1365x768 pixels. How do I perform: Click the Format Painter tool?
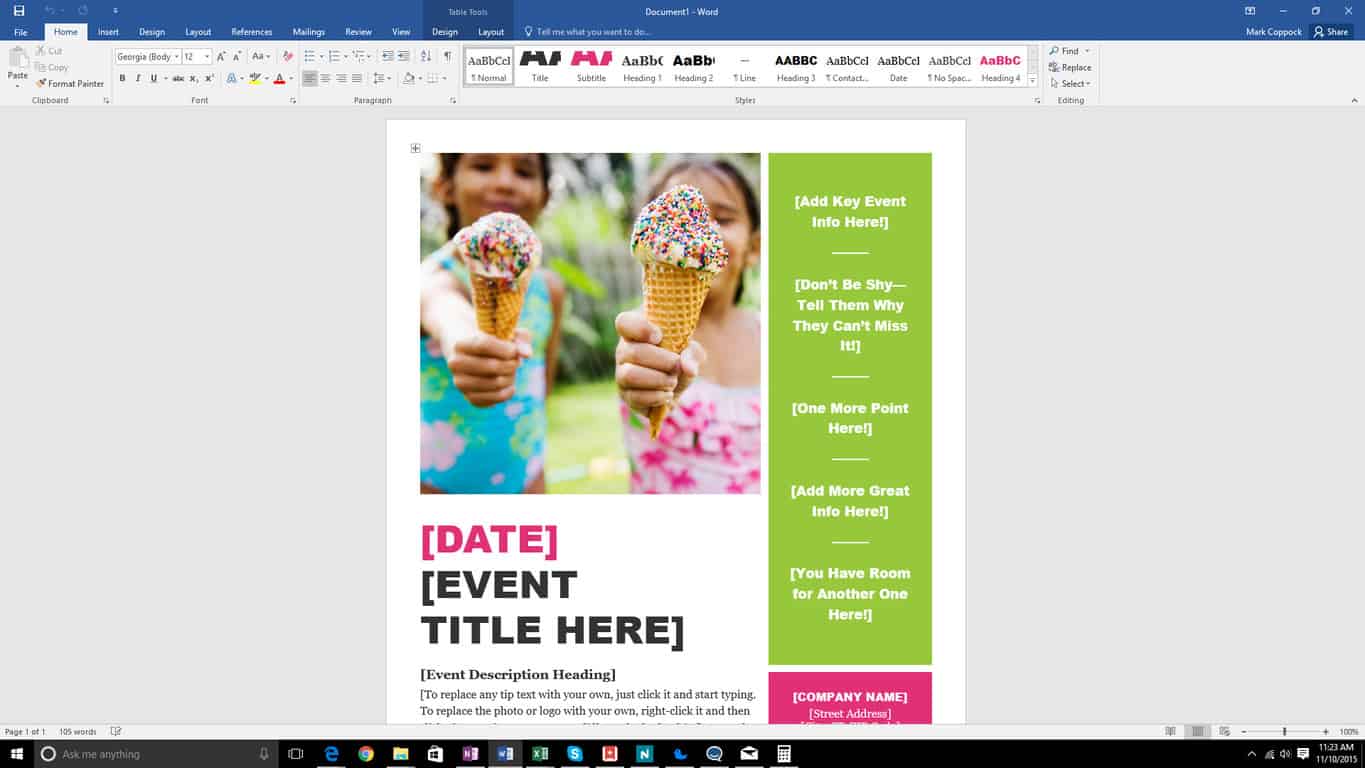[70, 84]
